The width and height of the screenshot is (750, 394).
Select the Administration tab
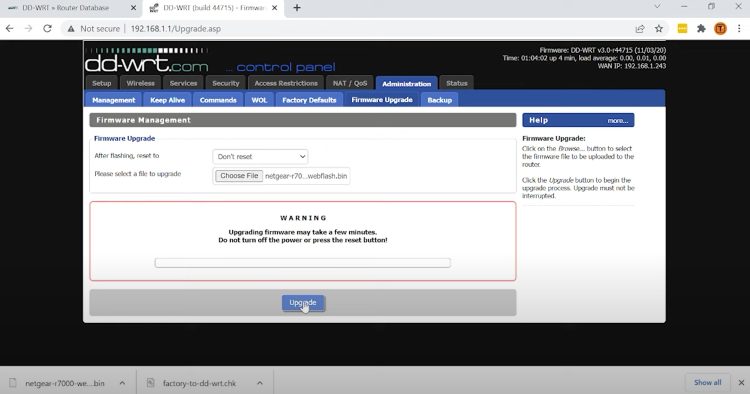click(x=407, y=83)
